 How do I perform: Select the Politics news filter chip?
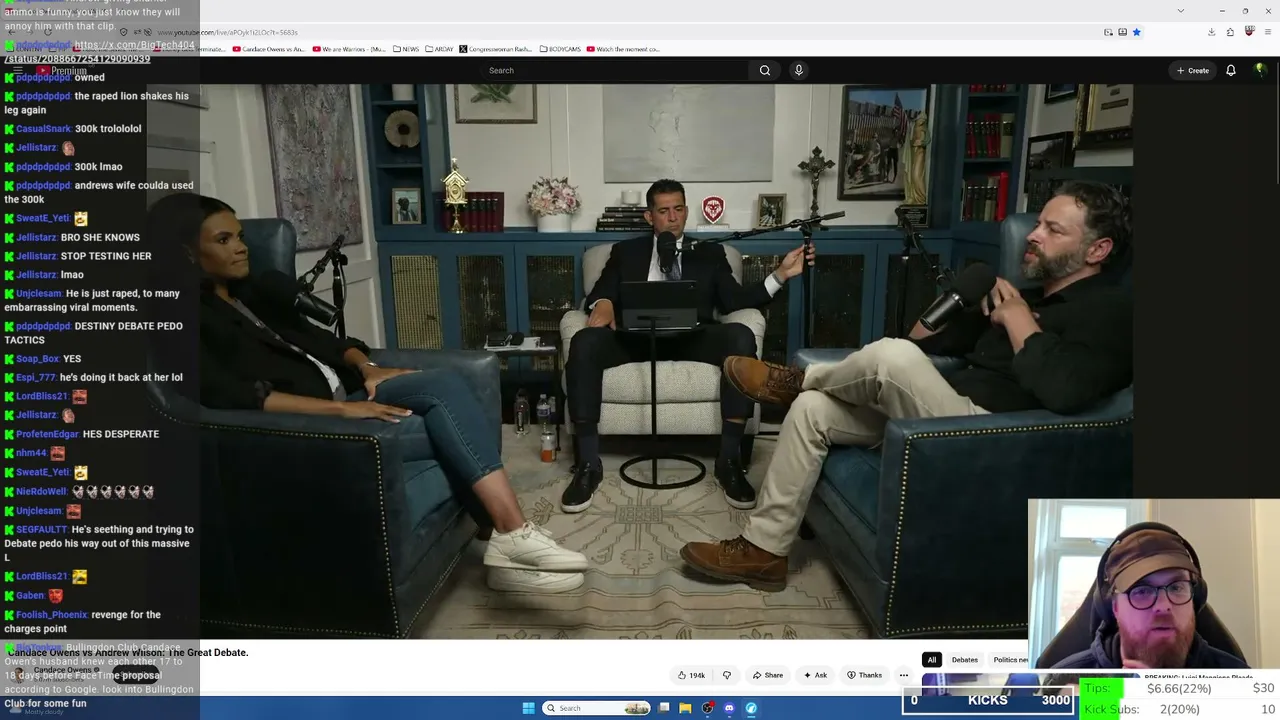[1008, 660]
